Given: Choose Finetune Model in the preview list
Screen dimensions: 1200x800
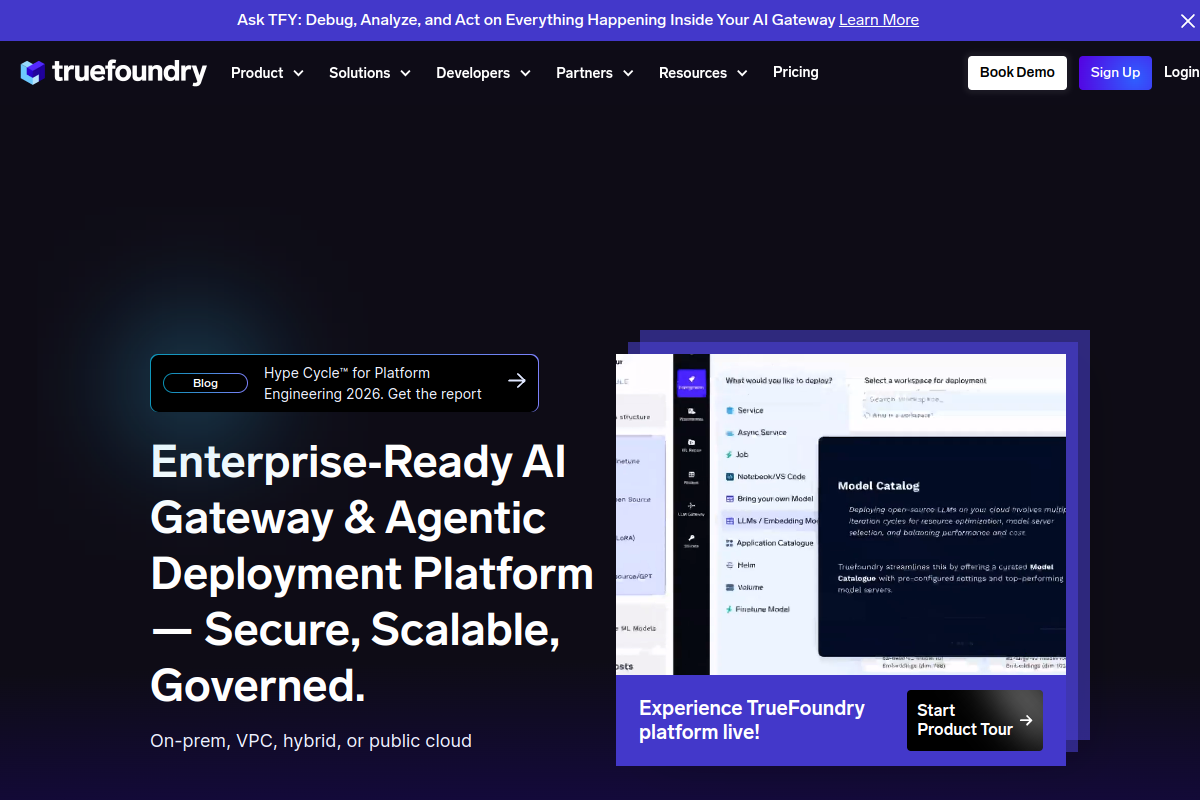Looking at the screenshot, I should click(758, 609).
